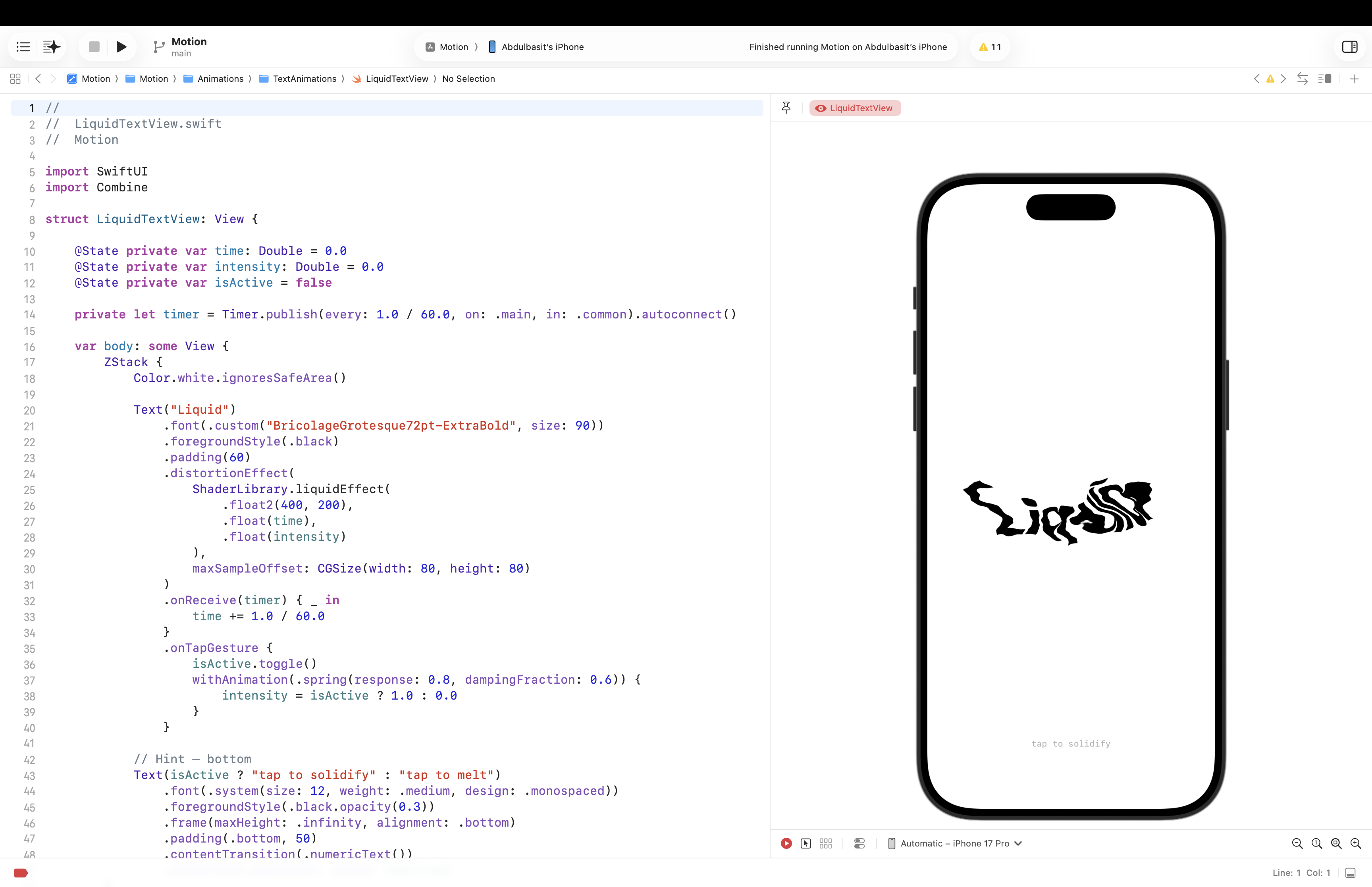The width and height of the screenshot is (1372, 887).
Task: Open the related items grid menu
Action: 15,79
